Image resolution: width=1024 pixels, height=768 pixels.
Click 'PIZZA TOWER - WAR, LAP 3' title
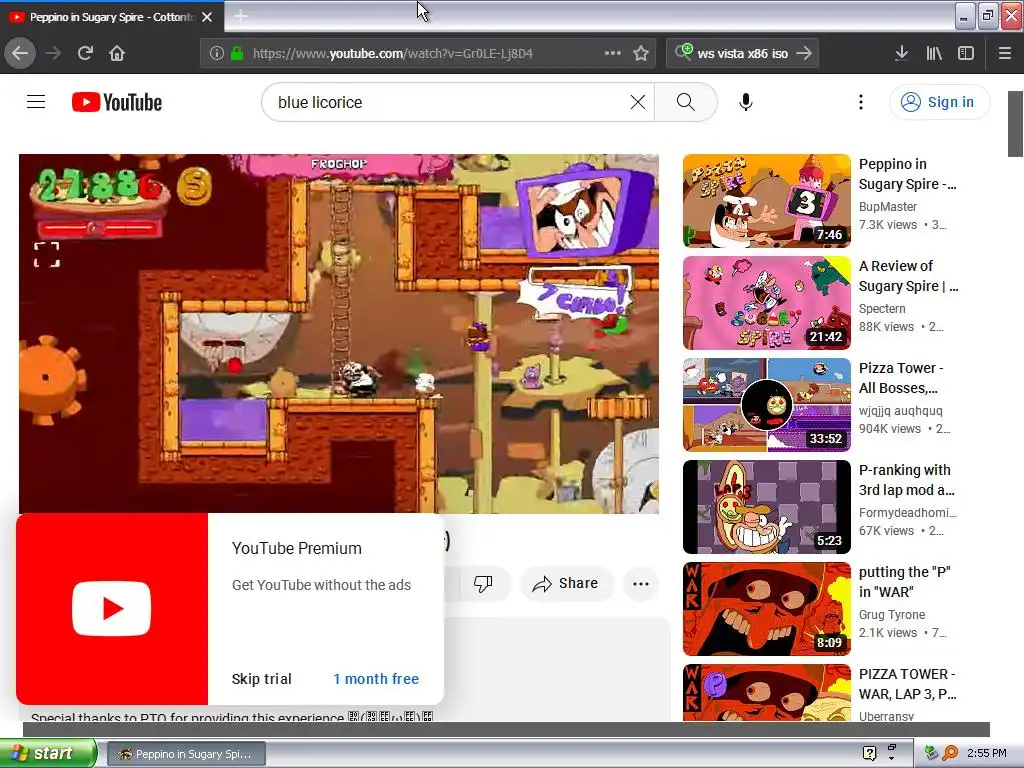click(x=907, y=684)
